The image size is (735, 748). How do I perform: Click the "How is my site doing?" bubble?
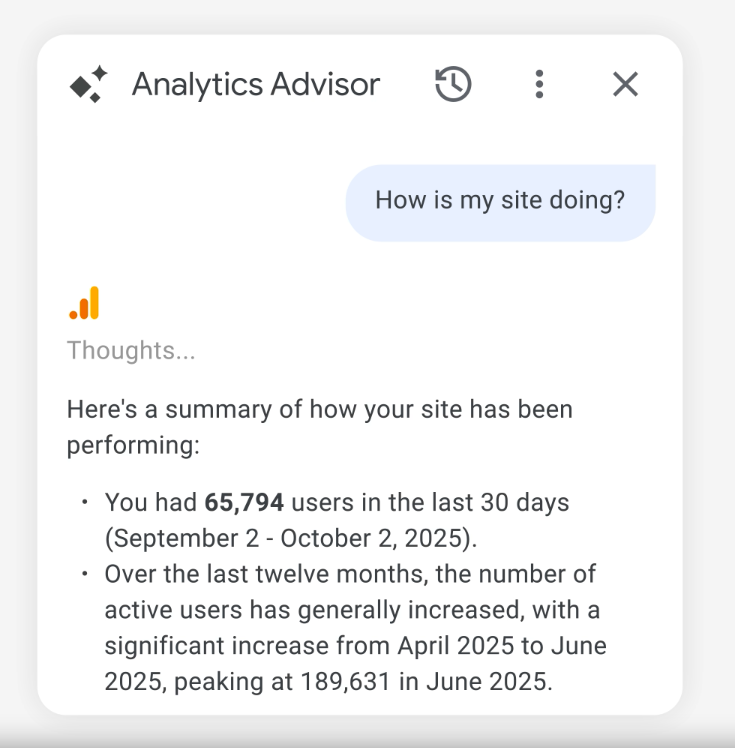pos(500,200)
